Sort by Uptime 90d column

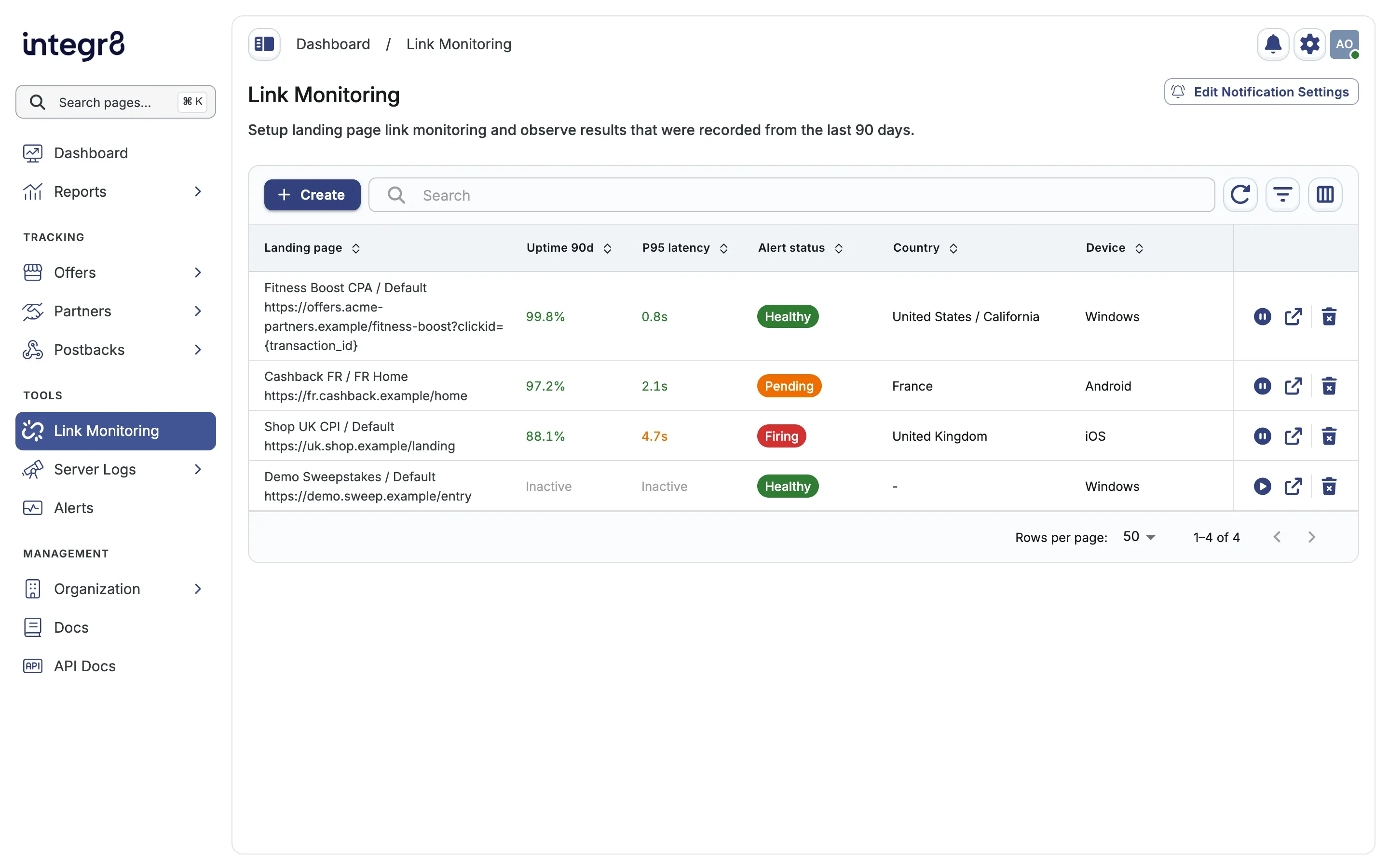click(569, 248)
